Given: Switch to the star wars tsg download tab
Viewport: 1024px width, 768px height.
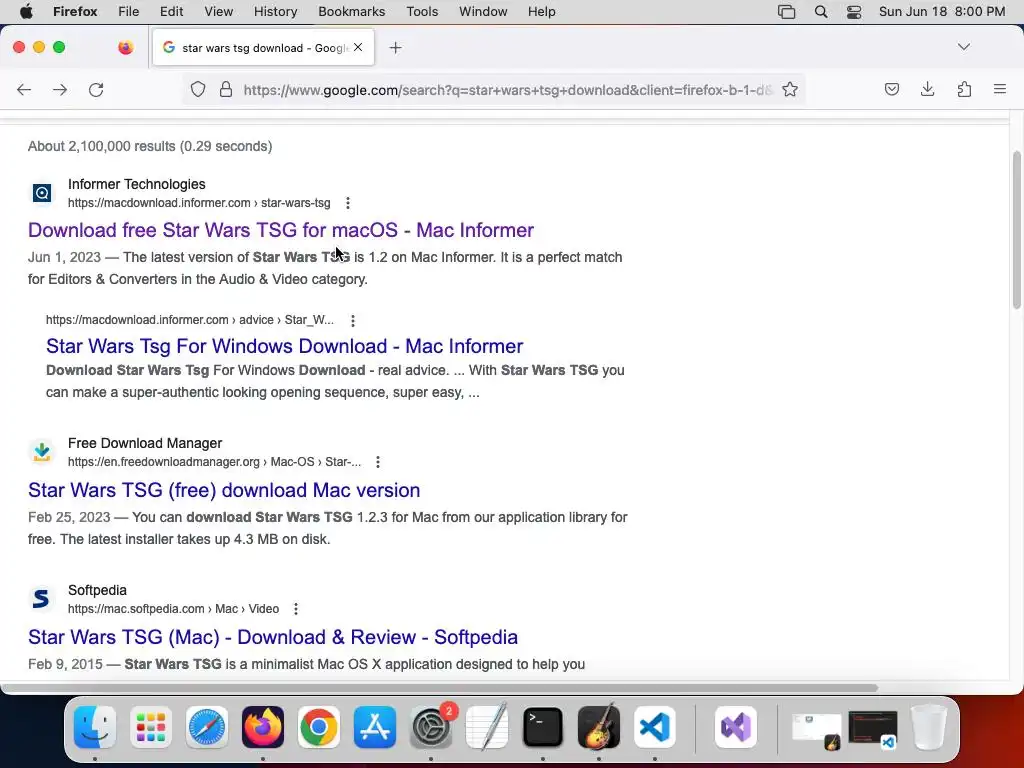Looking at the screenshot, I should 263,48.
